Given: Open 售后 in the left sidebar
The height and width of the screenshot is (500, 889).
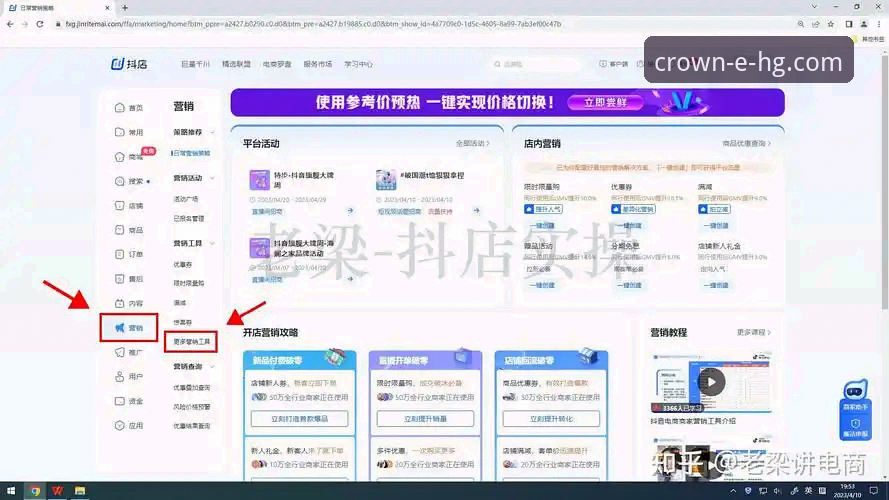Looking at the screenshot, I should (129, 279).
